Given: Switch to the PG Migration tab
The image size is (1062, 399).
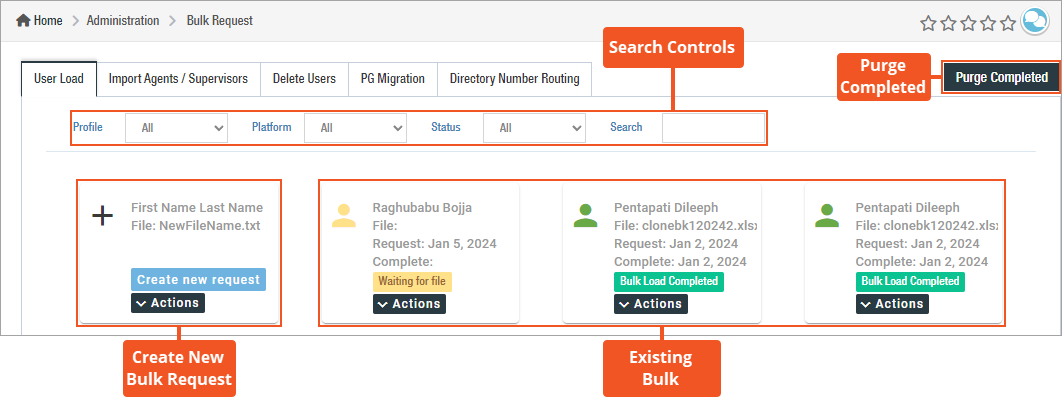Looking at the screenshot, I should [393, 79].
